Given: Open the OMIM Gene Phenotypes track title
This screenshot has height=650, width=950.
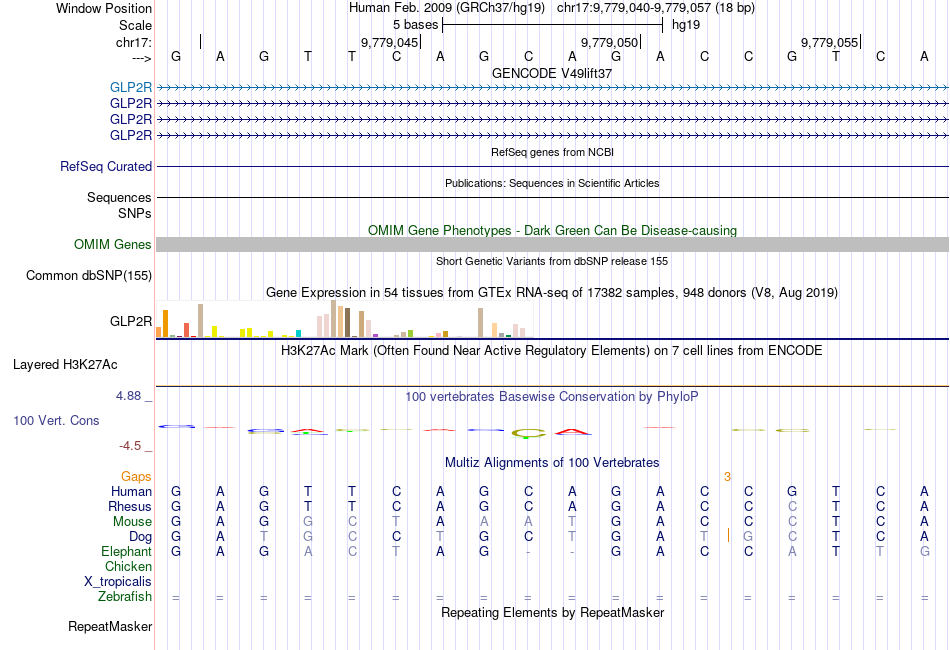Looking at the screenshot, I should 552,231.
